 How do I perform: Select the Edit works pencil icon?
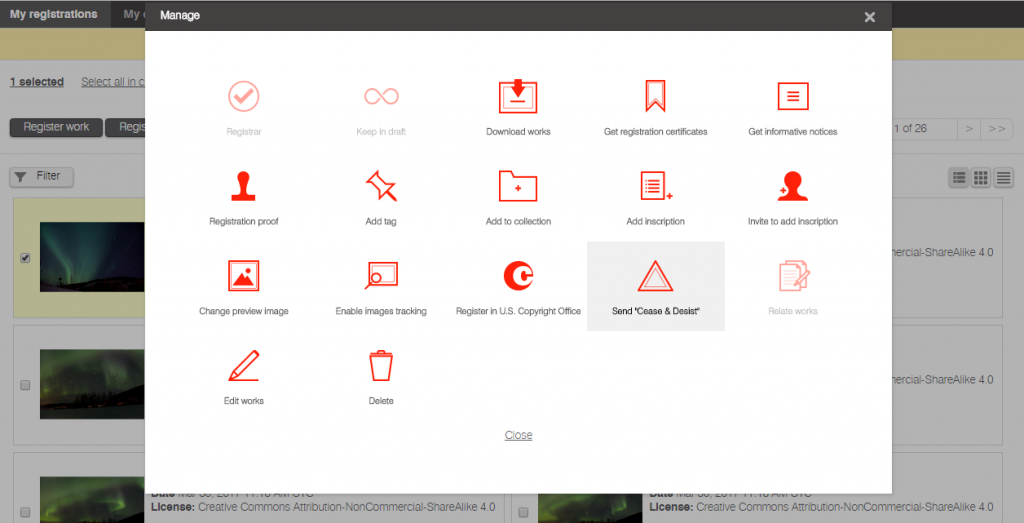[243, 366]
